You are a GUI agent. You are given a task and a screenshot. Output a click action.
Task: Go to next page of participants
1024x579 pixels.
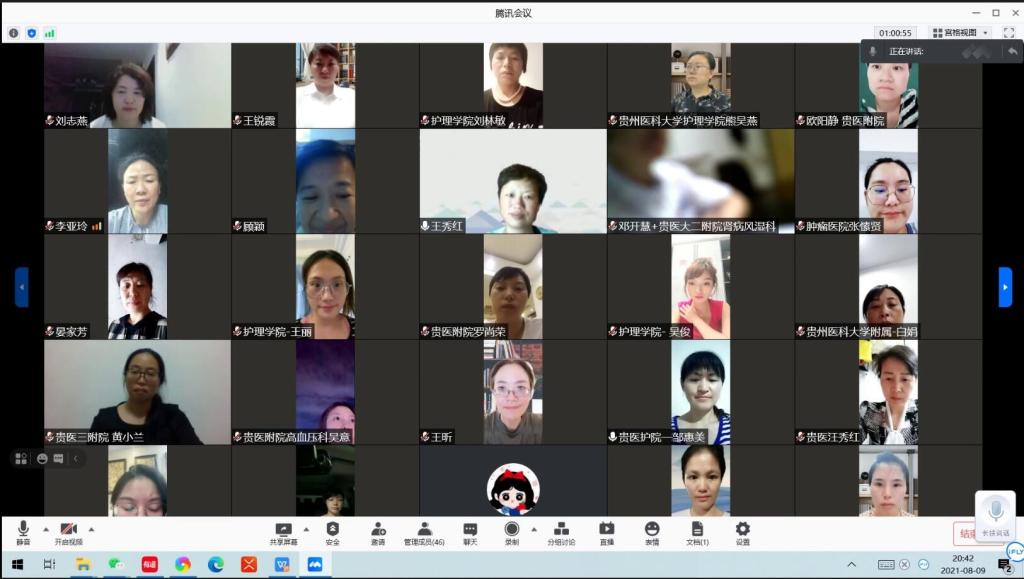tap(1005, 287)
